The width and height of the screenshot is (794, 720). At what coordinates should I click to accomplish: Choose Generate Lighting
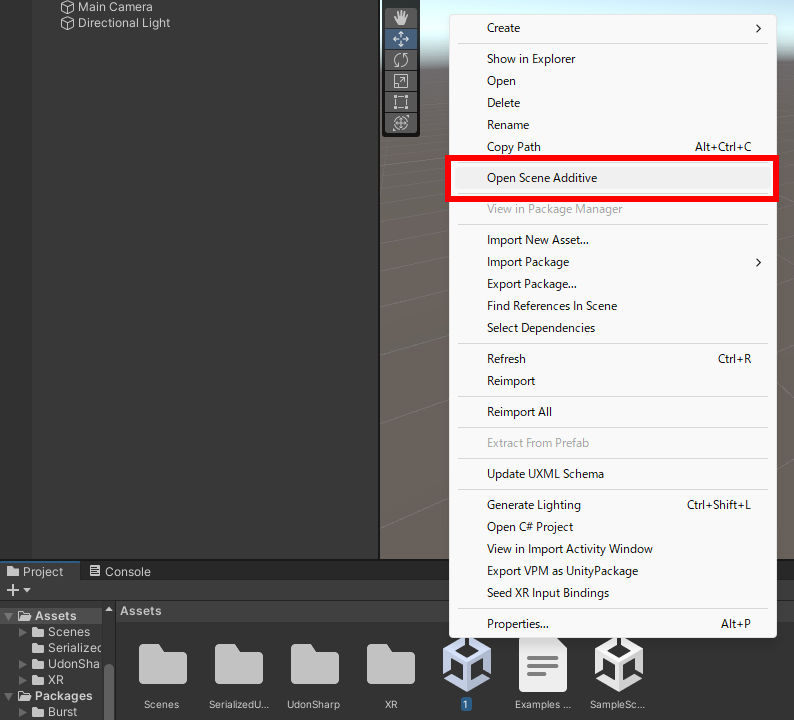click(x=613, y=505)
